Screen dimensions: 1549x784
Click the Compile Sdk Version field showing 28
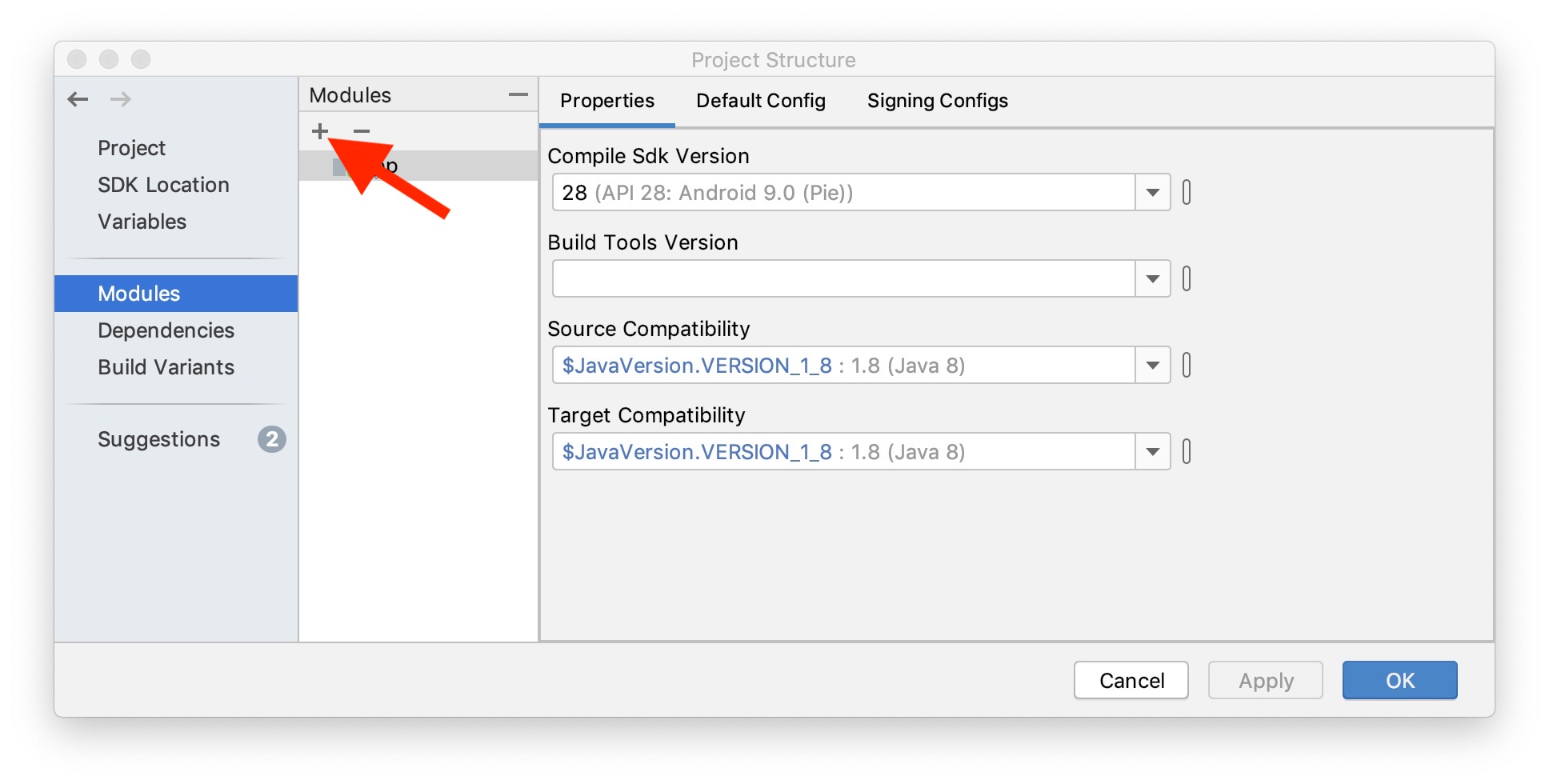[x=844, y=192]
